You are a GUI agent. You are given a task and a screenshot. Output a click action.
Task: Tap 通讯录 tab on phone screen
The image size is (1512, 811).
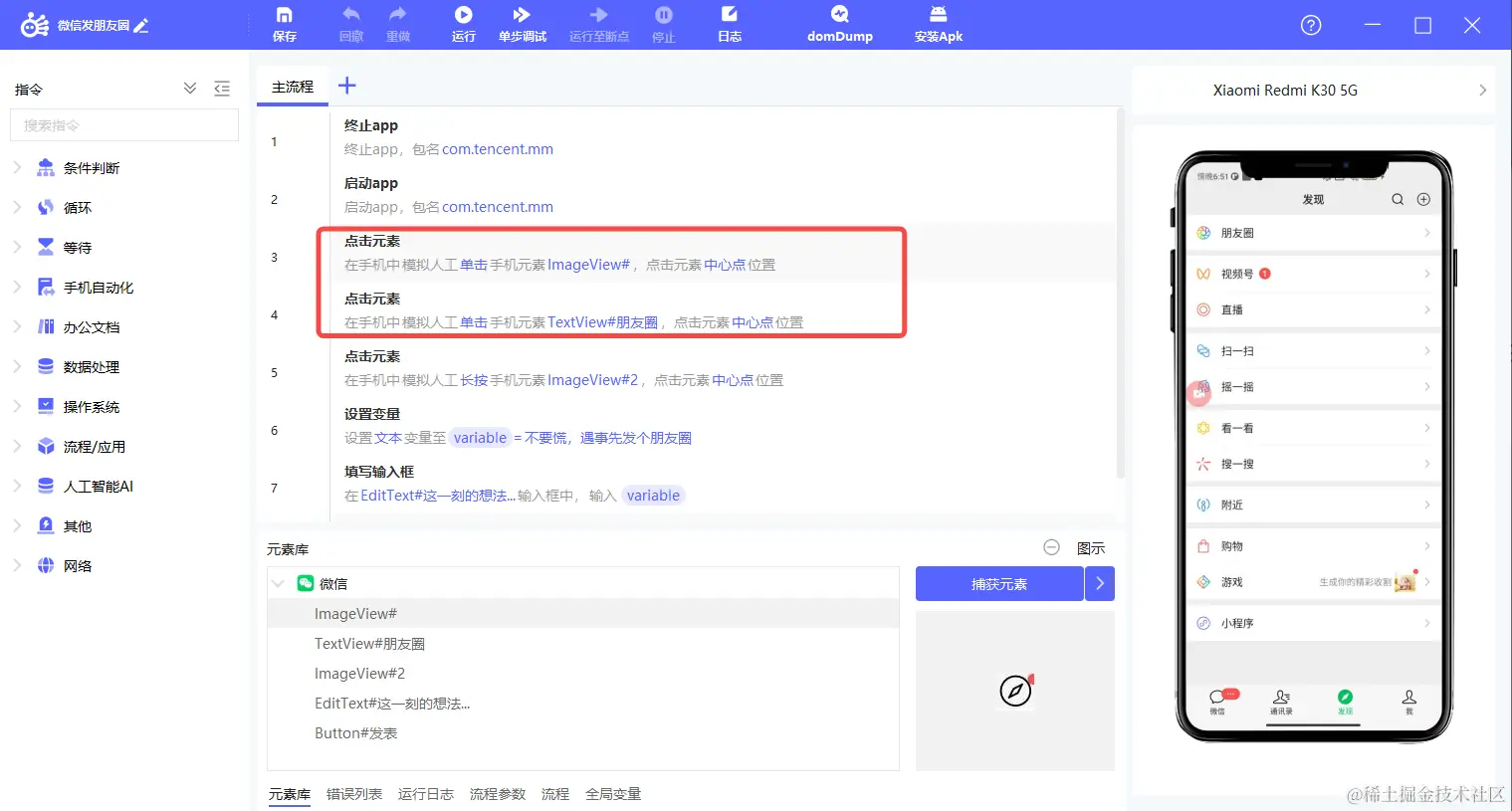click(x=1281, y=702)
